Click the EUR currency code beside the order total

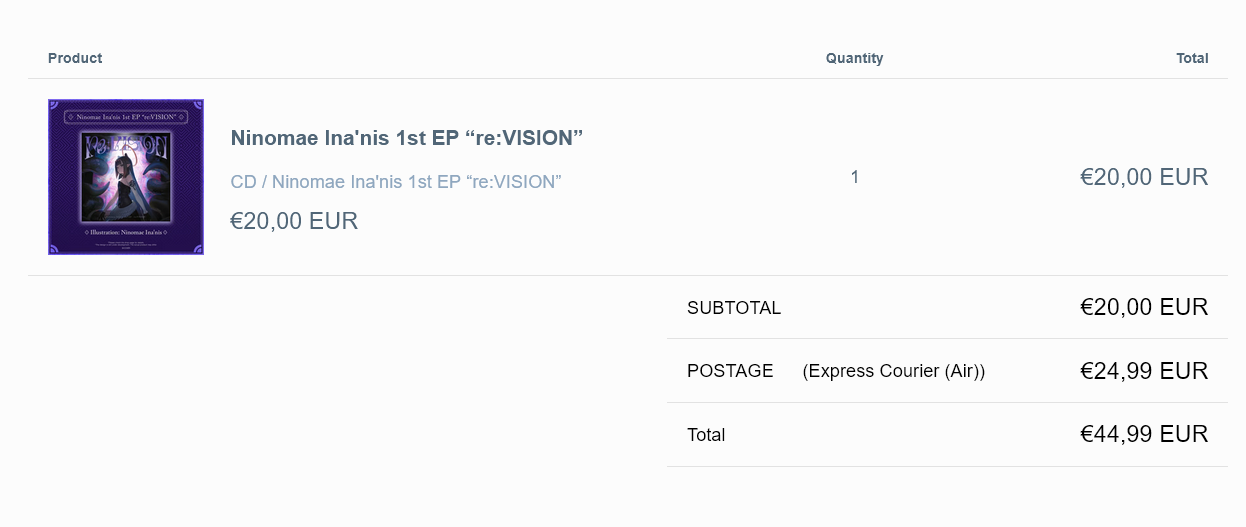pyautogui.click(x=1184, y=434)
